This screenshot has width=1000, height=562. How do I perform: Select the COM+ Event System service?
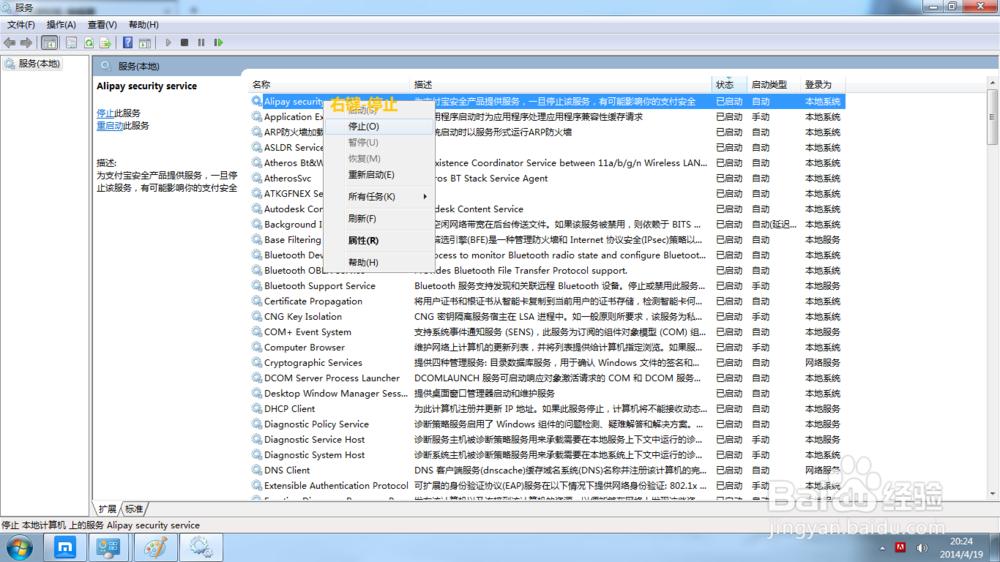click(547, 332)
